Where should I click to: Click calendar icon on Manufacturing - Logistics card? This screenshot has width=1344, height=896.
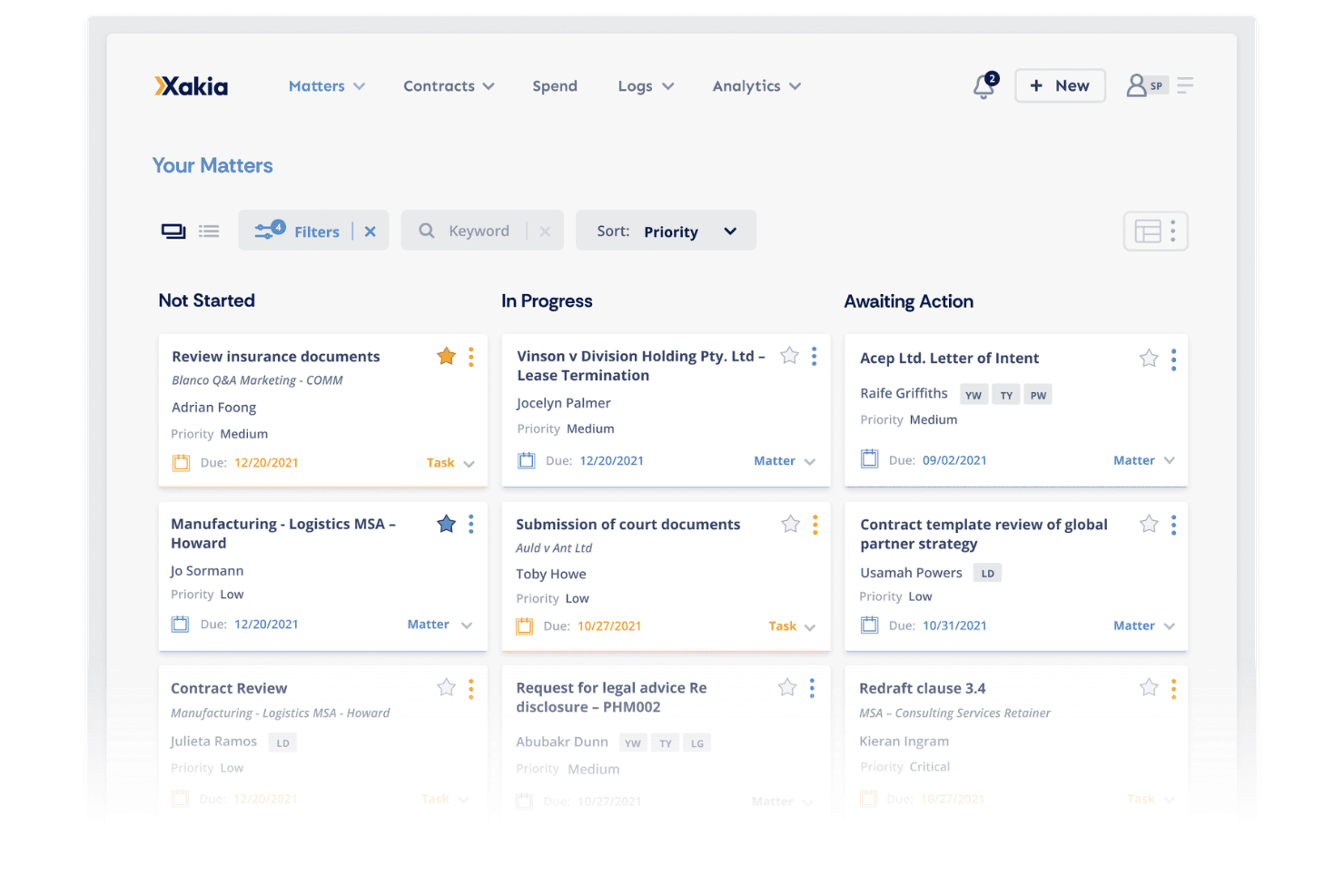point(180,624)
